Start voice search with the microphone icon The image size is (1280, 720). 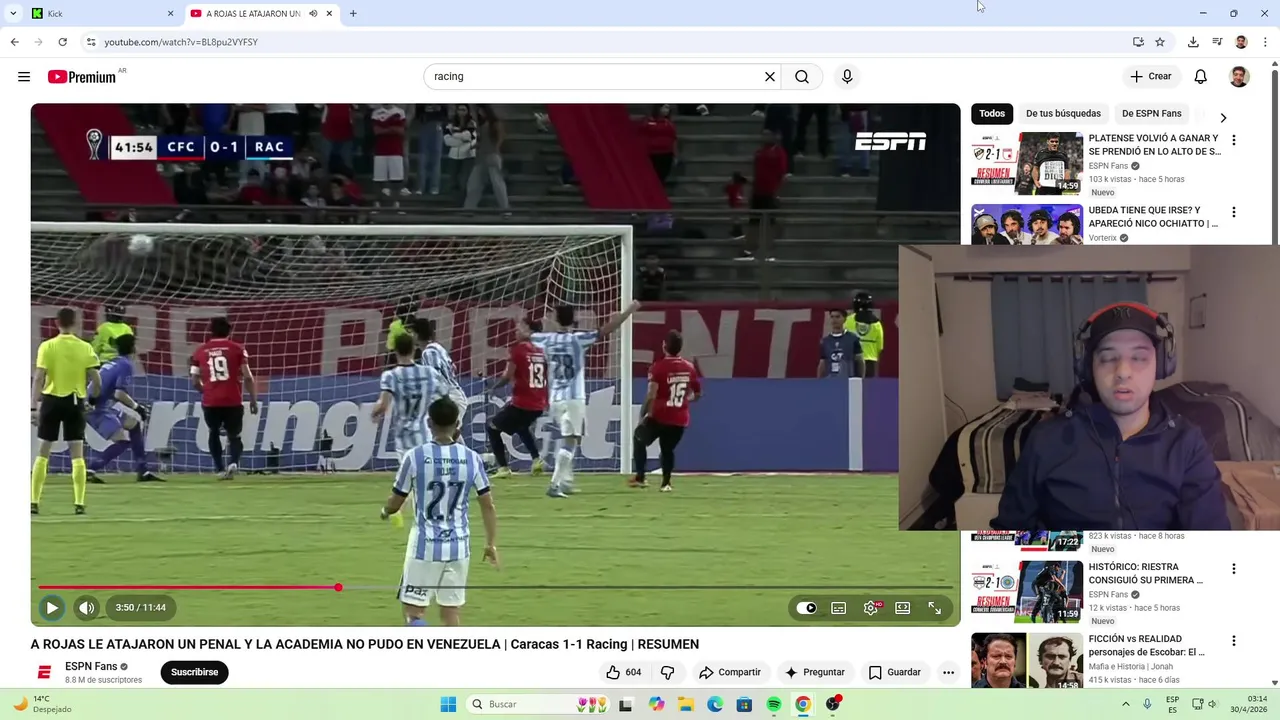(x=847, y=76)
